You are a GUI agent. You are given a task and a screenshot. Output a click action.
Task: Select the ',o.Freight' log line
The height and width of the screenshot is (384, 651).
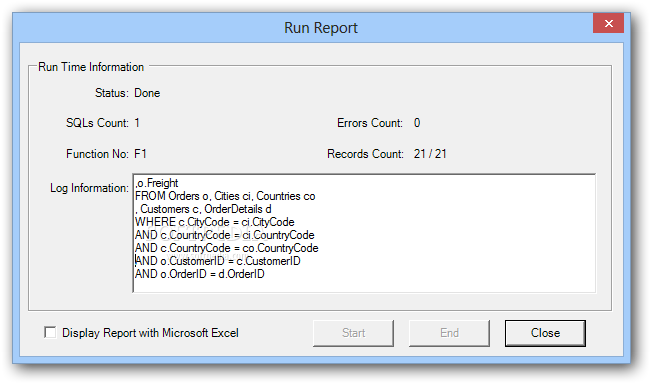tap(157, 183)
